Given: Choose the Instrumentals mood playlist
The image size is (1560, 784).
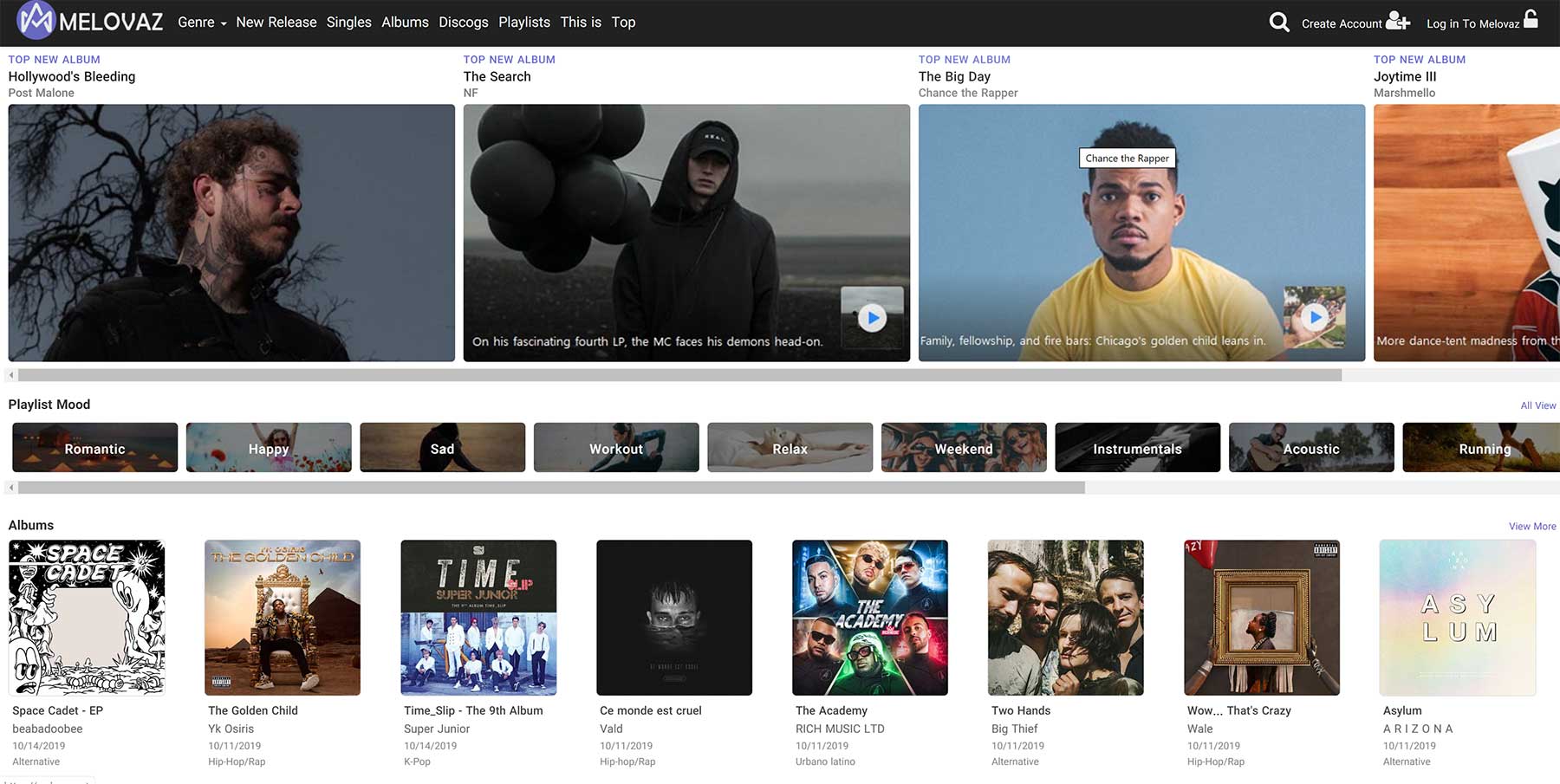Looking at the screenshot, I should click(x=1137, y=448).
